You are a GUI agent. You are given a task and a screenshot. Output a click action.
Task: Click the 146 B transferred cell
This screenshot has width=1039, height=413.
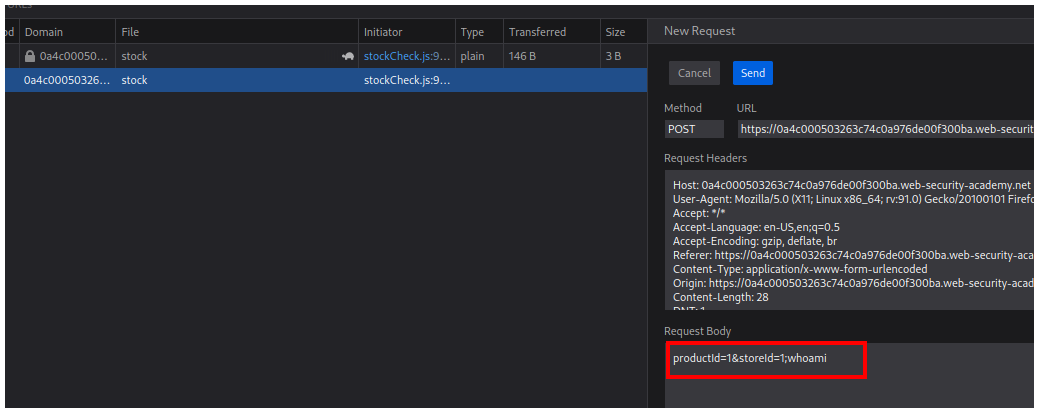(x=523, y=57)
